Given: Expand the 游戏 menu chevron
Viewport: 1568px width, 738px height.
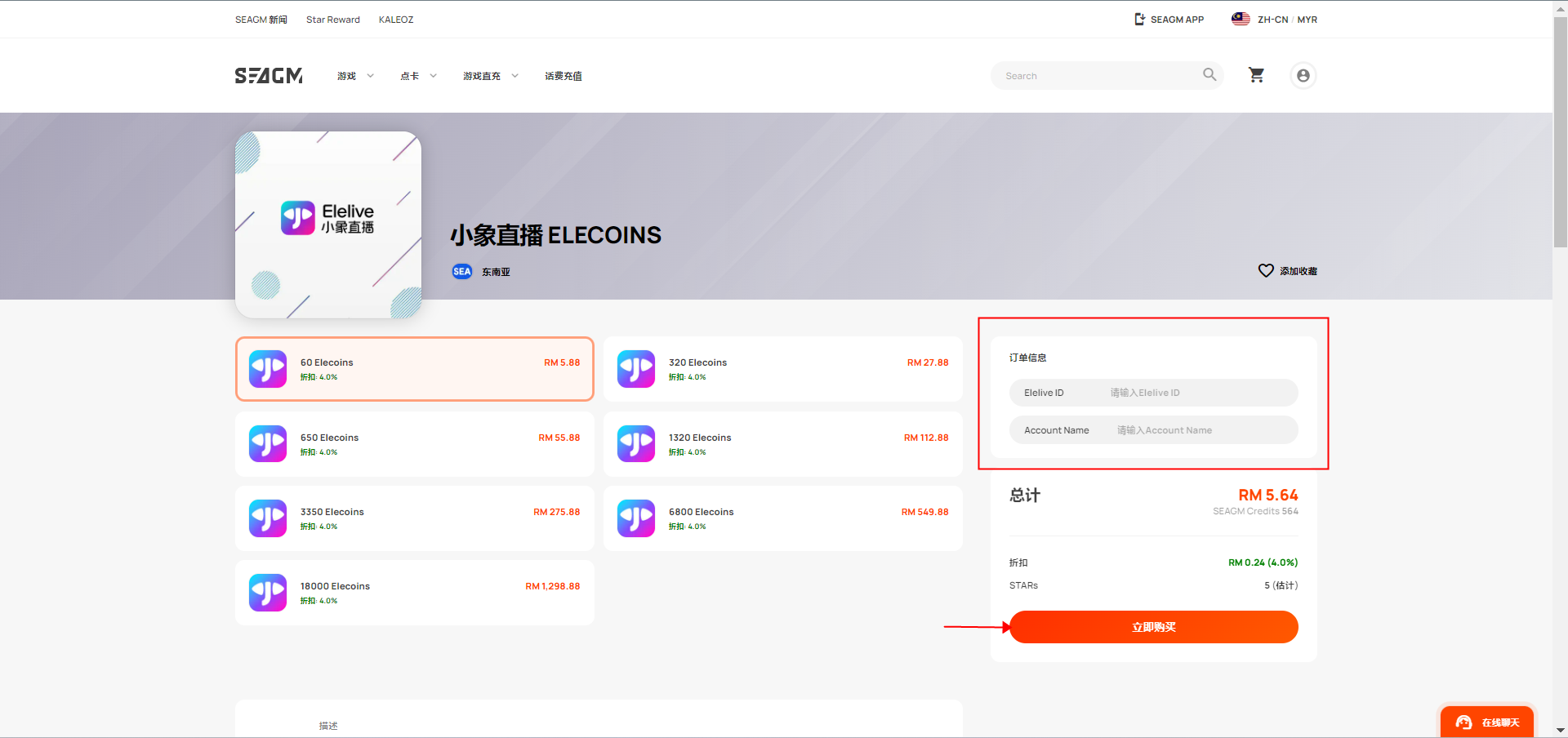Looking at the screenshot, I should click(370, 76).
